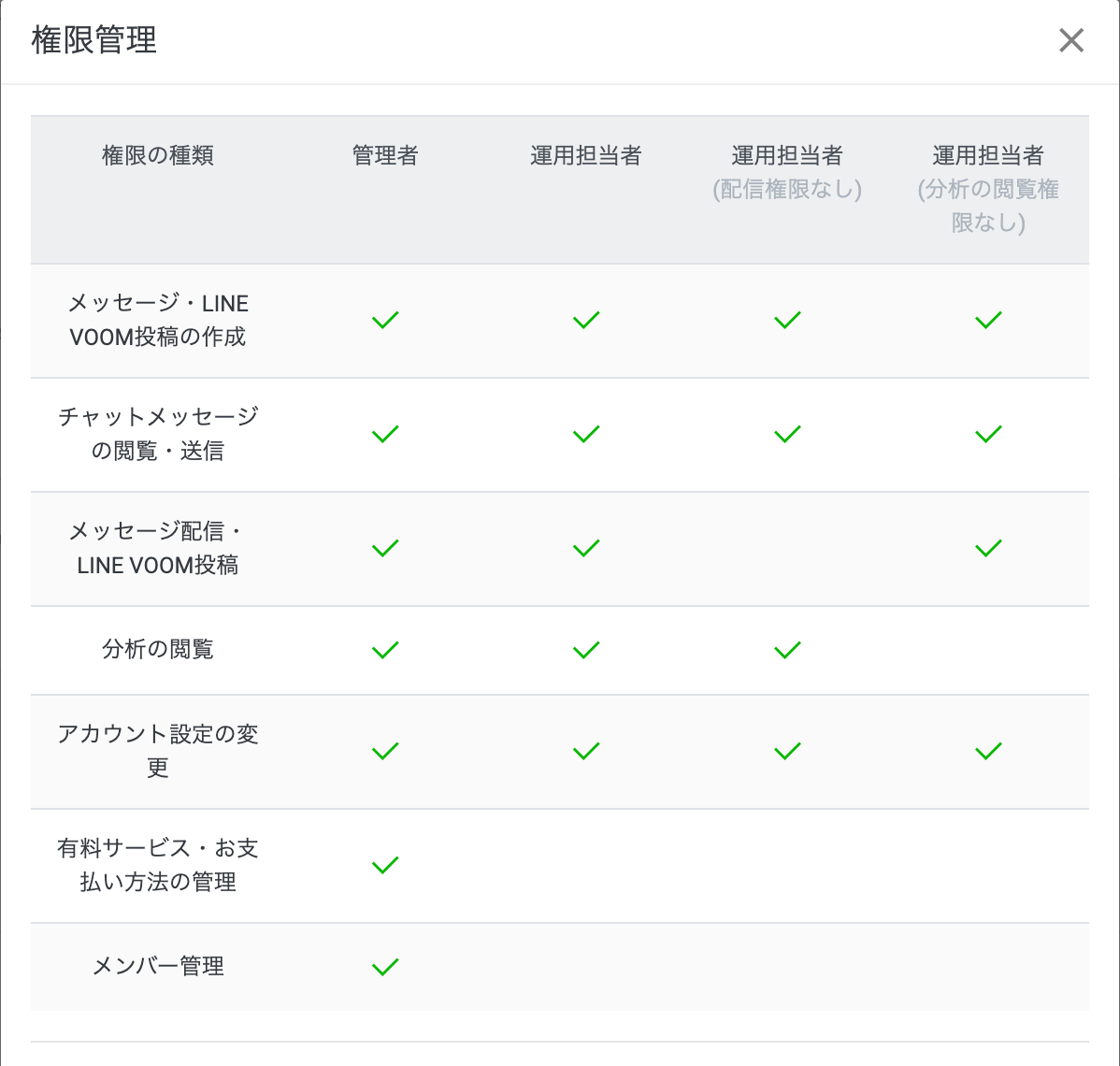Toggle the 管理者 permission for チャットメッセージの閲覧・送信
The height and width of the screenshot is (1066, 1120).
[384, 433]
